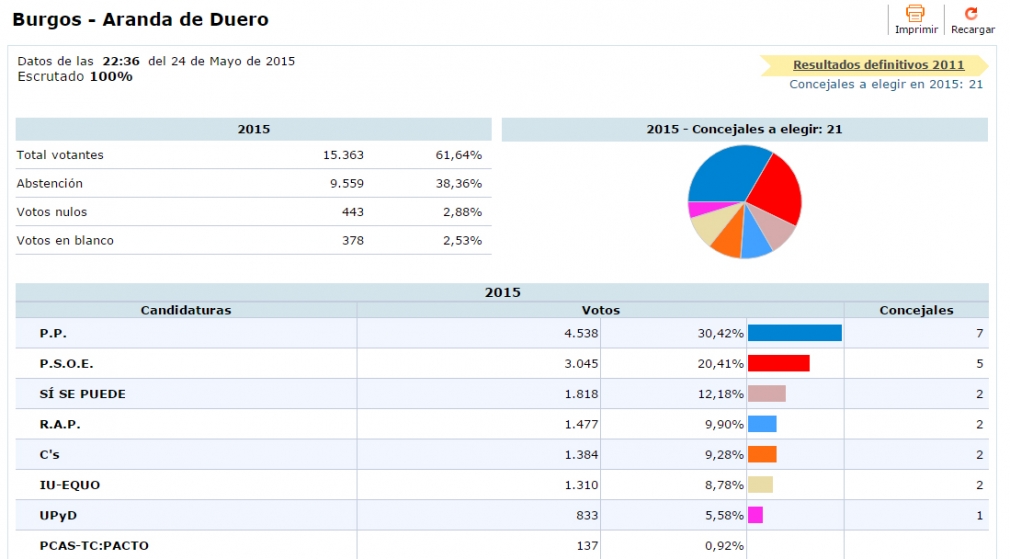The height and width of the screenshot is (559, 1010).
Task: Select the SÍ SE PUEDE candidature name
Action: (x=82, y=394)
